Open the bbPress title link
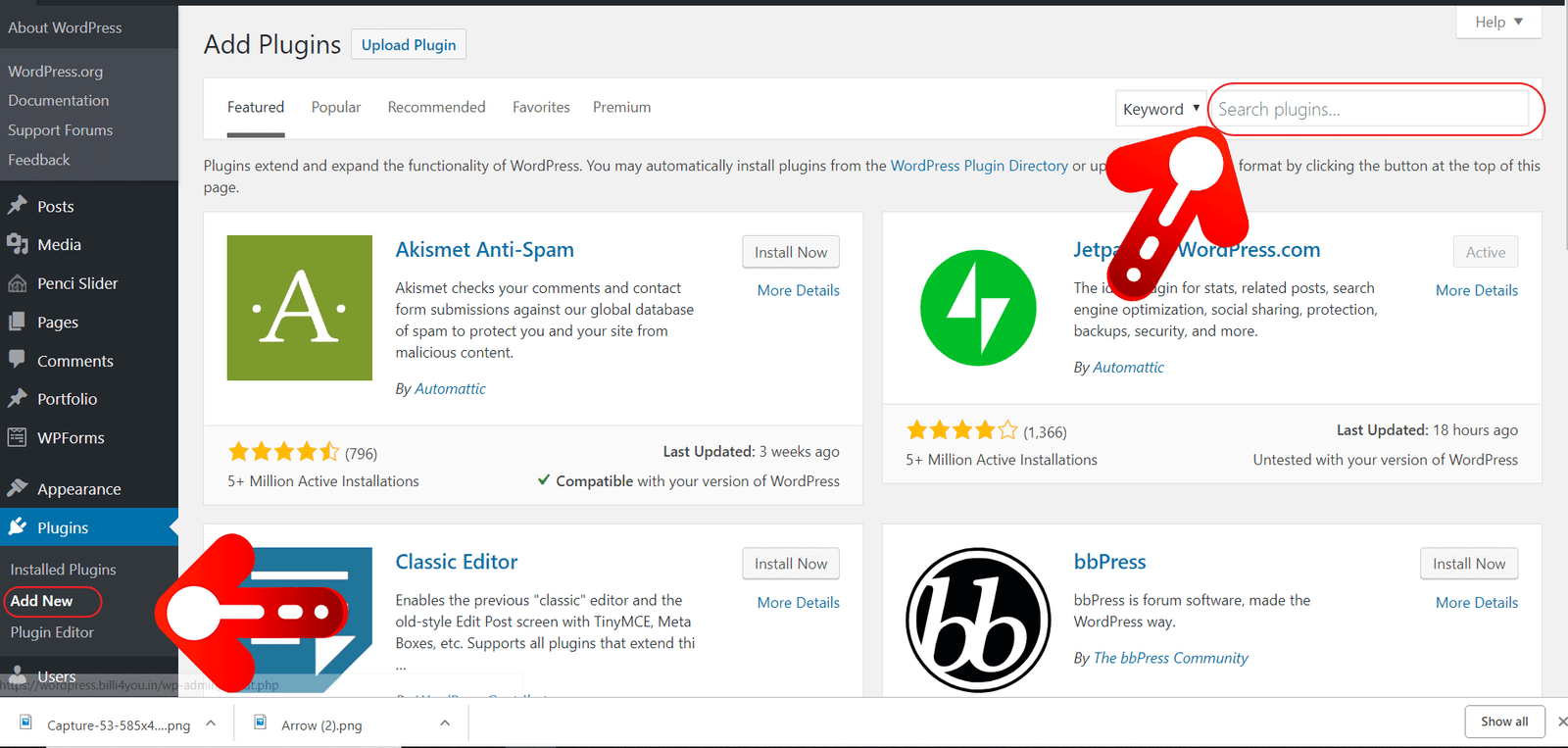This screenshot has width=1568, height=748. pos(1109,562)
